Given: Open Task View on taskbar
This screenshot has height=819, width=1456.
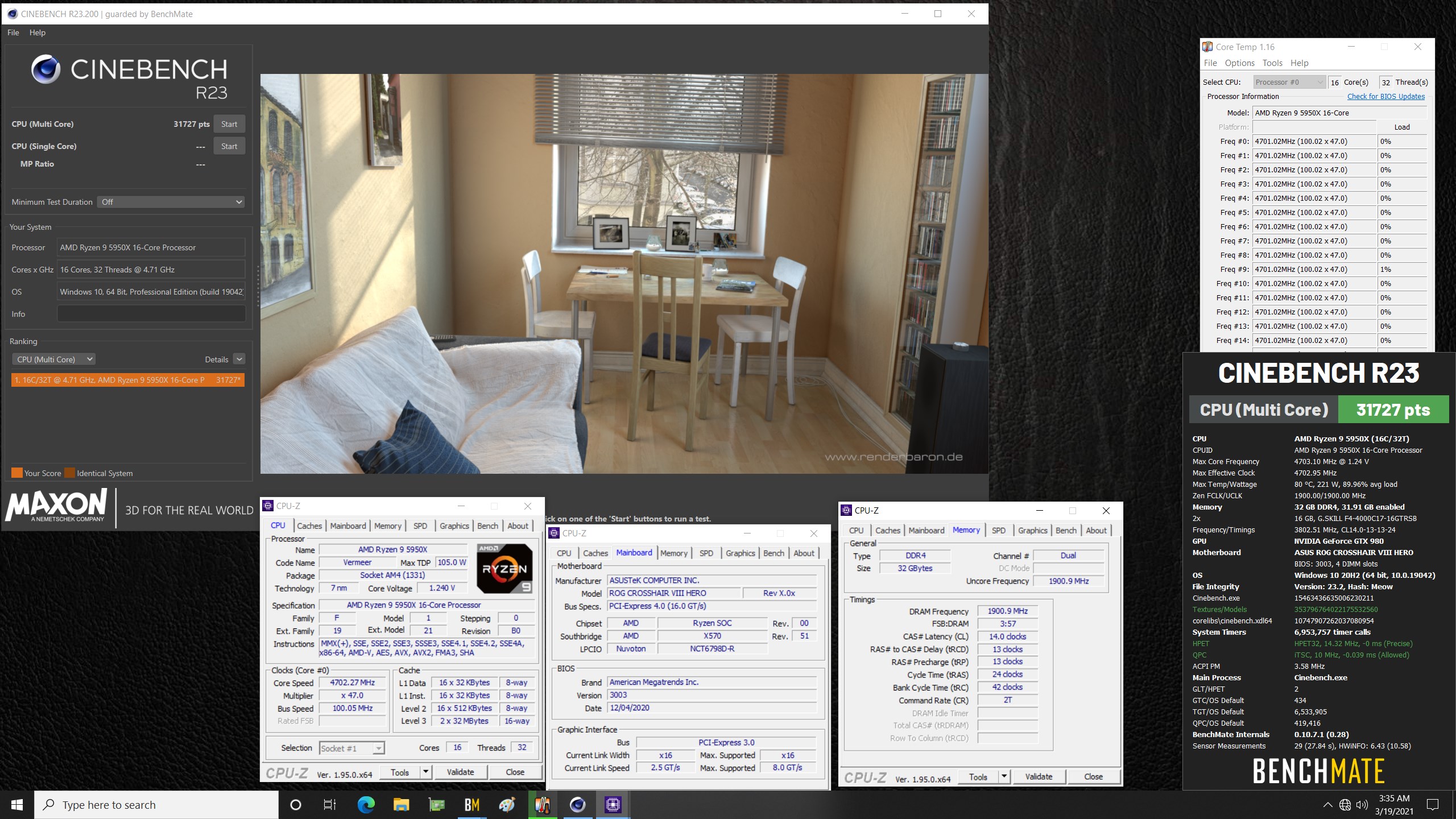Looking at the screenshot, I should click(x=330, y=804).
